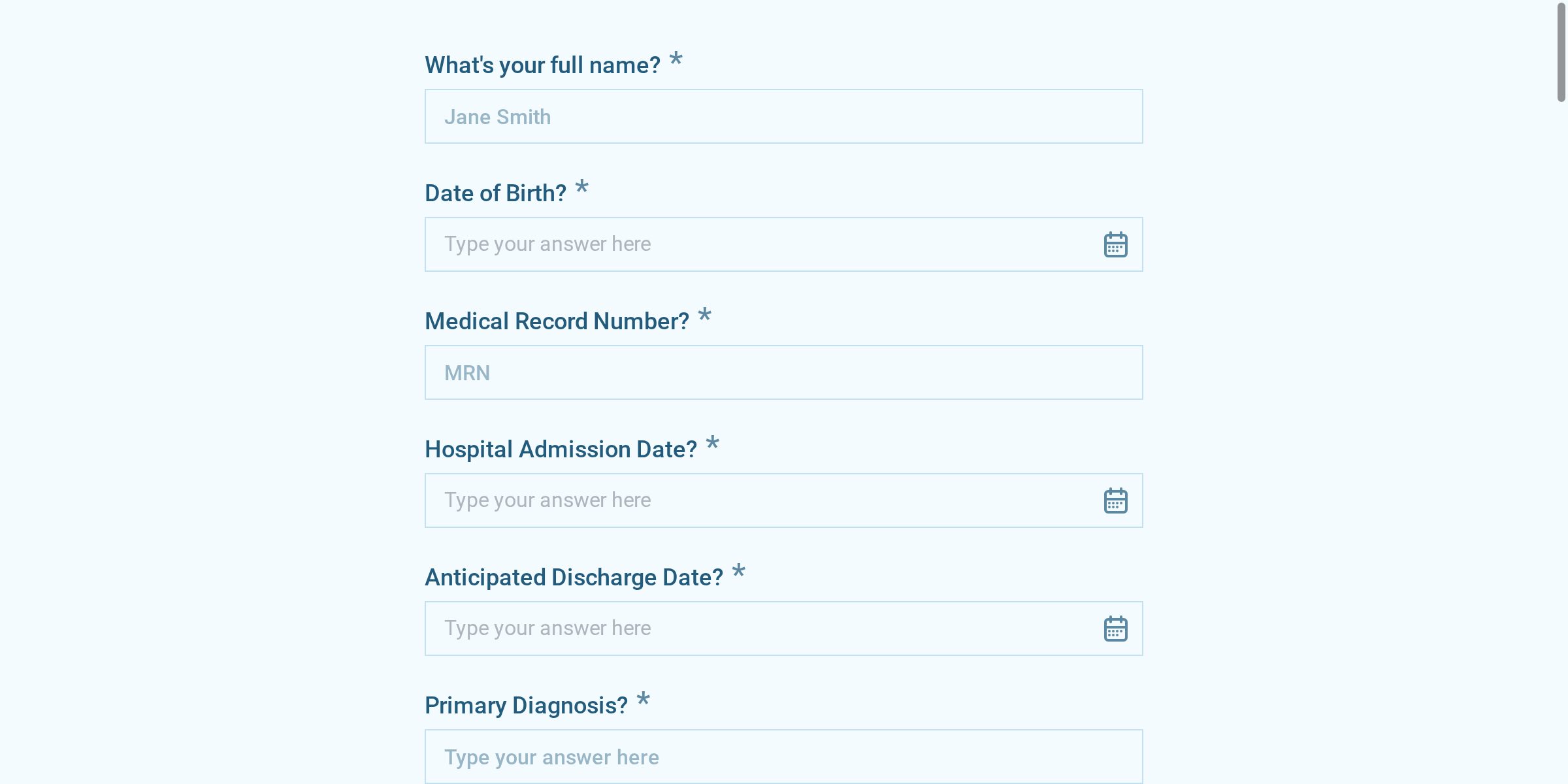Screen dimensions: 1568x784
Task: Click inside the Jane Smith name field
Action: click(x=719, y=116)
